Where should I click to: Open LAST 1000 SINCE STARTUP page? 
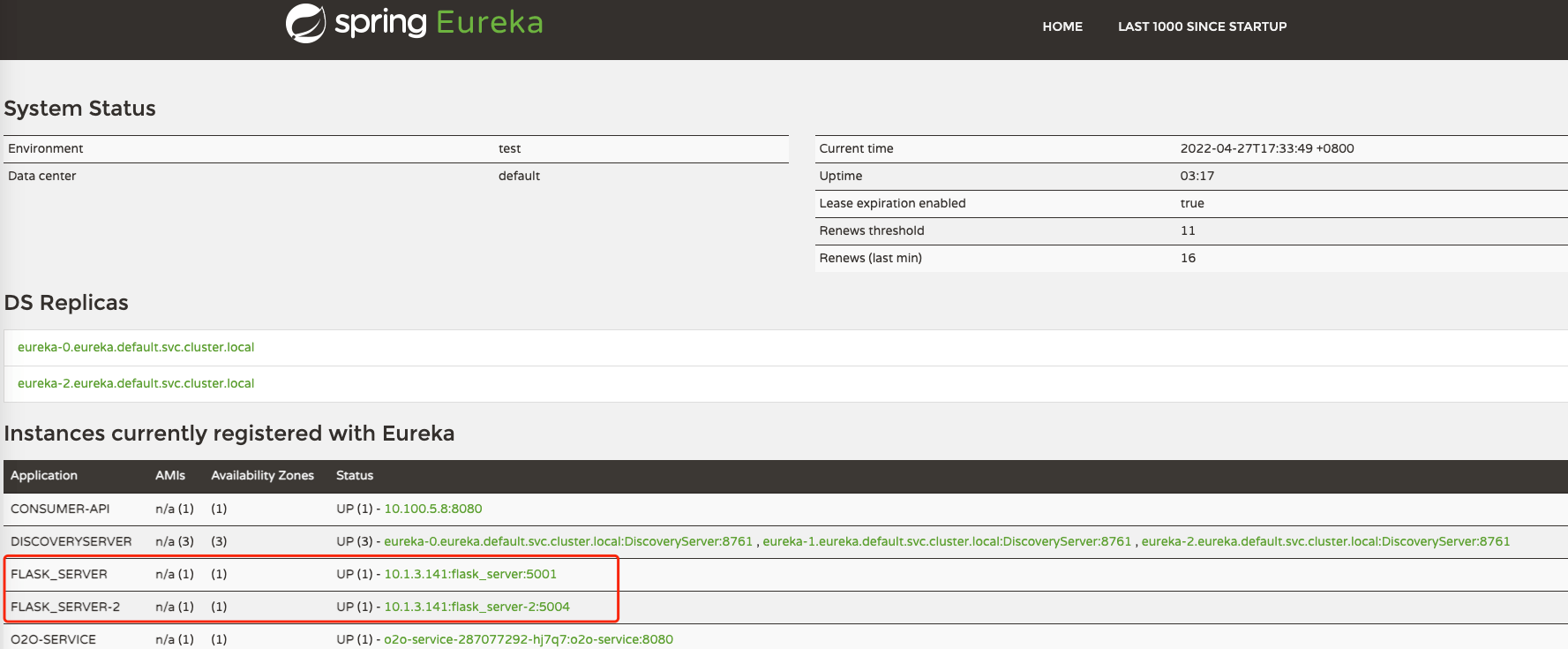(1202, 26)
